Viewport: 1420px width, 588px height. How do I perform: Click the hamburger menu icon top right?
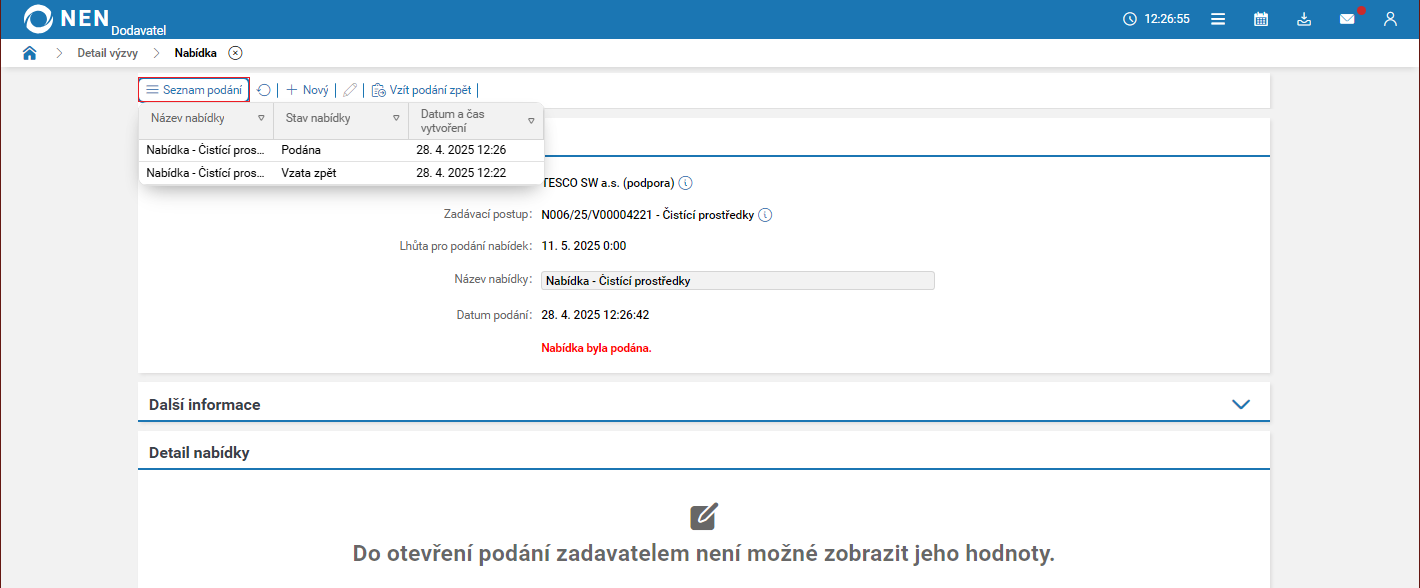coord(1218,18)
